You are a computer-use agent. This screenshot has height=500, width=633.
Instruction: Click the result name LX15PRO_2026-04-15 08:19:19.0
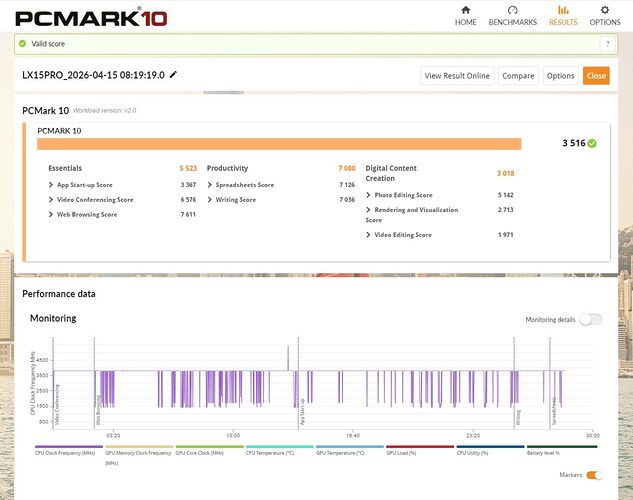93,75
